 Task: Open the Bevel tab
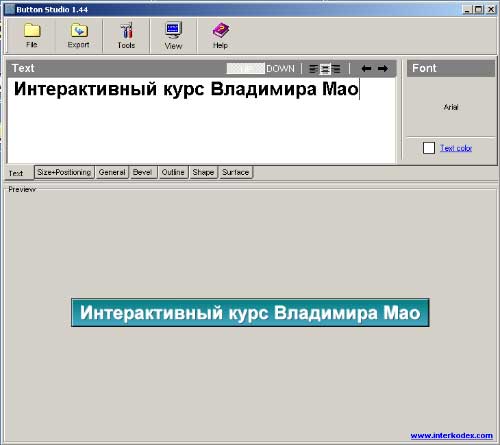click(x=143, y=172)
